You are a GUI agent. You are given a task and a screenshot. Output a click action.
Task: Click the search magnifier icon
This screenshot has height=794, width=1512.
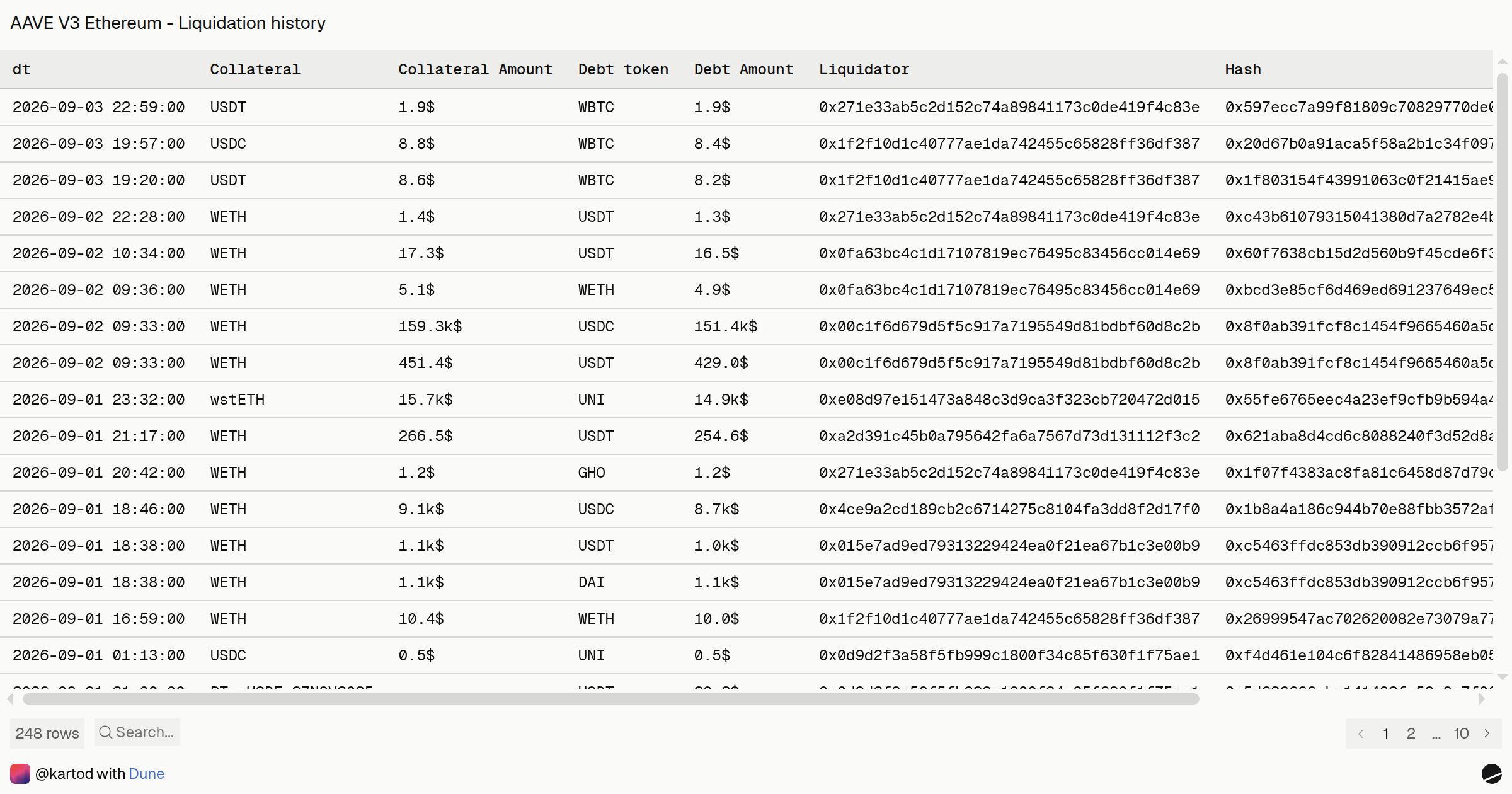(105, 732)
